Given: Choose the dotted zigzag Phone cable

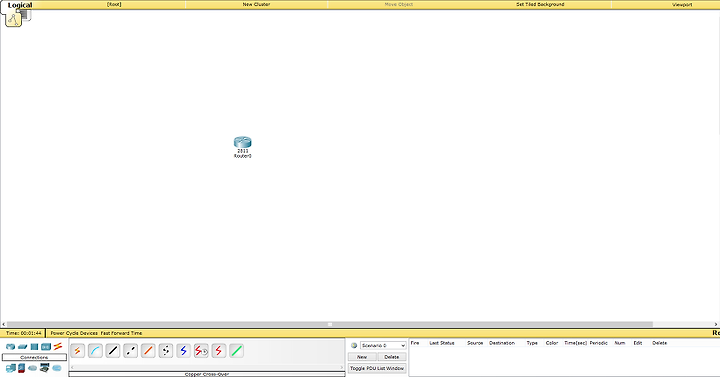Looking at the screenshot, I should pyautogui.click(x=166, y=351).
